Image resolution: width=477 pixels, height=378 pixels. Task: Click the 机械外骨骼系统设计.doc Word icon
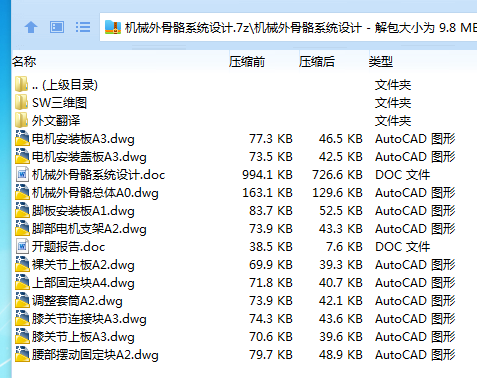[22, 174]
